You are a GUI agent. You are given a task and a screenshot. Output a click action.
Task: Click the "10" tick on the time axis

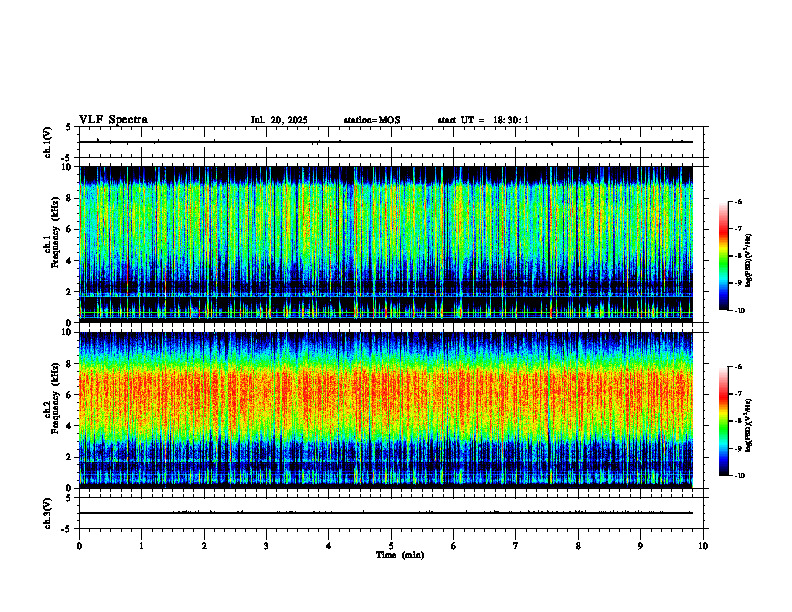pyautogui.click(x=703, y=546)
